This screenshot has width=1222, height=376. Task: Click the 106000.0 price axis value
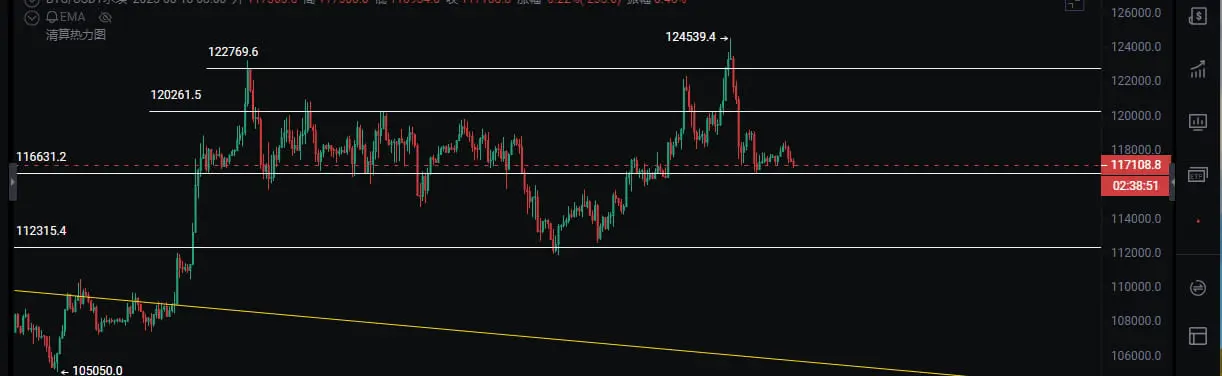click(x=1135, y=356)
